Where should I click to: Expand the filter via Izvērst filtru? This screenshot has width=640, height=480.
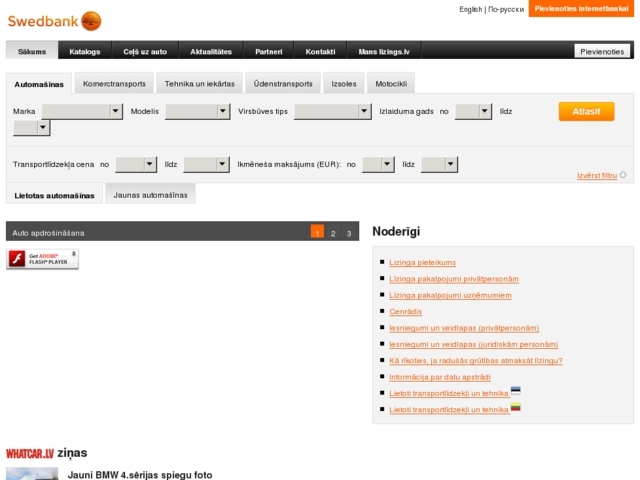(x=597, y=176)
